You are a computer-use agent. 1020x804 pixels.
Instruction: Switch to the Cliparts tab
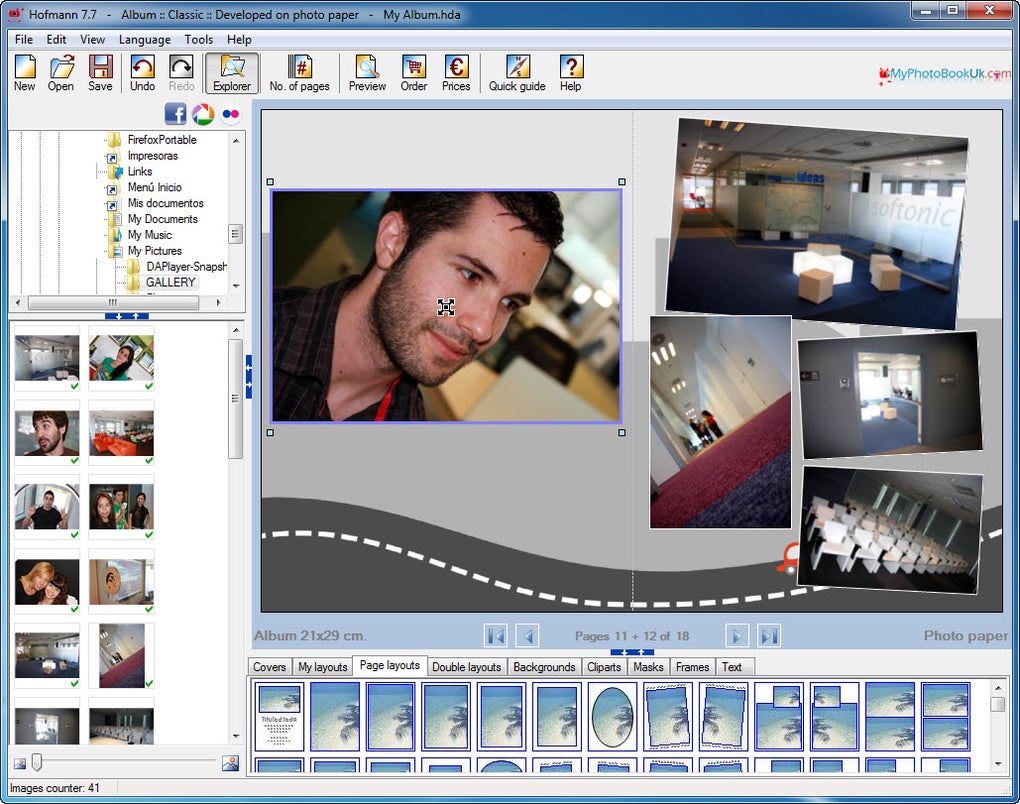(x=604, y=667)
